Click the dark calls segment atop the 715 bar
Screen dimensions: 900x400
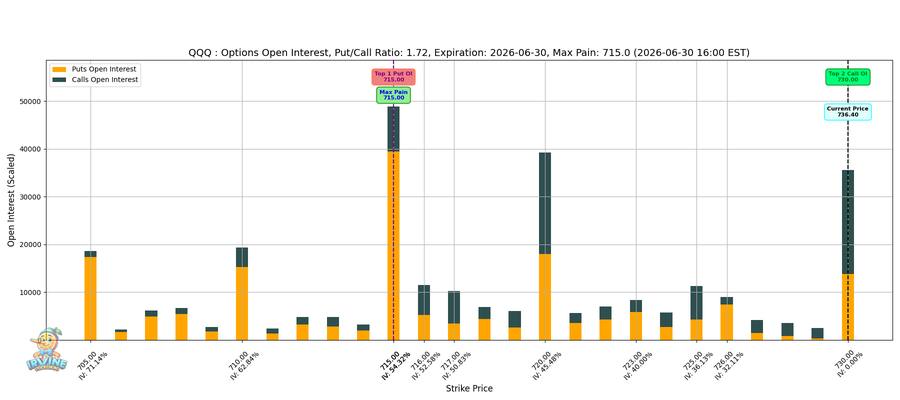393,129
